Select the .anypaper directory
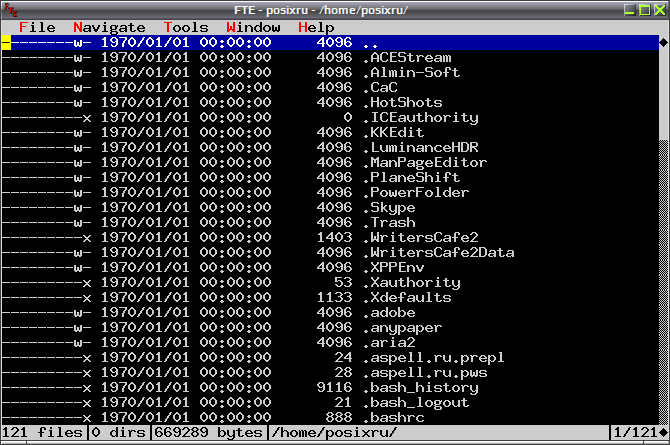Image resolution: width=670 pixels, height=445 pixels. coord(330,327)
